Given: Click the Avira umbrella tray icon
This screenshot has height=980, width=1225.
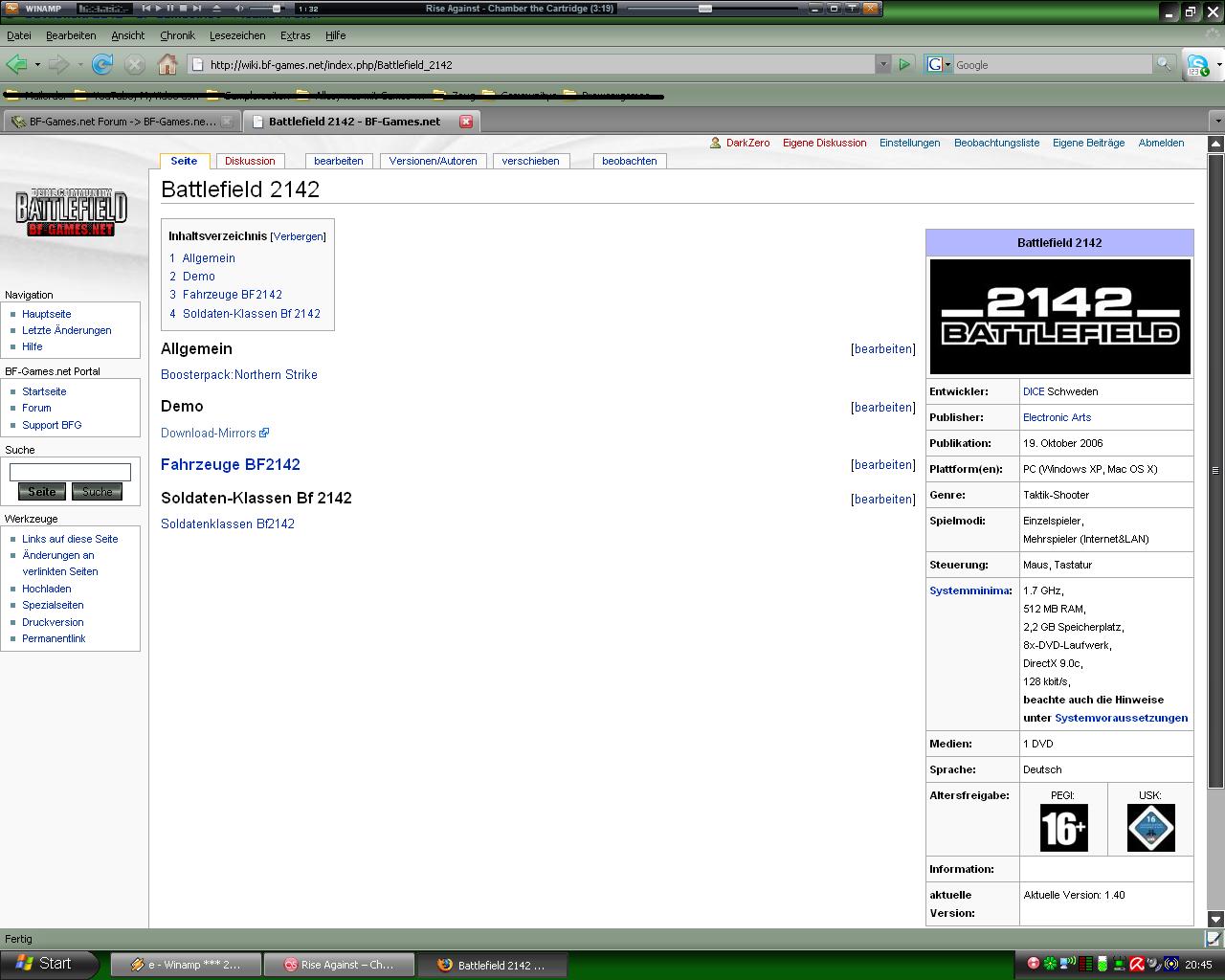Looking at the screenshot, I should [x=1137, y=964].
